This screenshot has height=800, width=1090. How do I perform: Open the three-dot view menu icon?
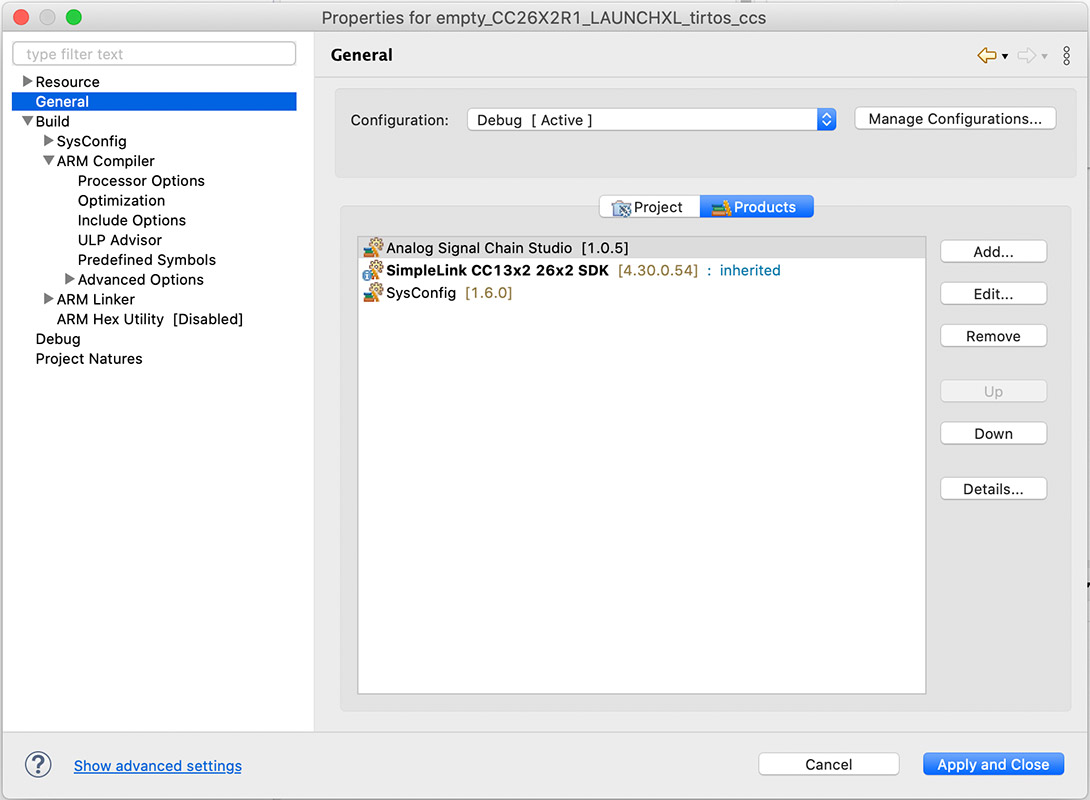[x=1066, y=56]
